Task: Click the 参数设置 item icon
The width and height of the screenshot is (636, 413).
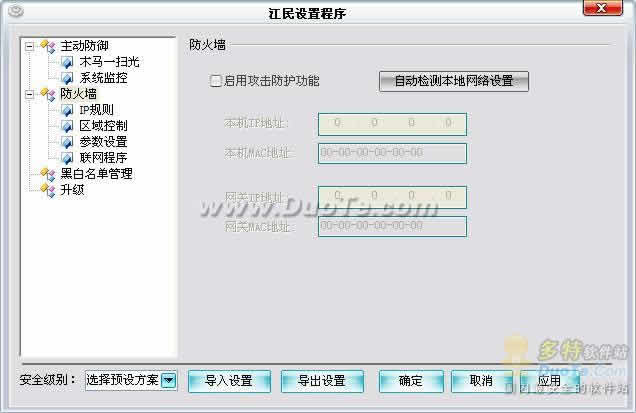Action: point(67,142)
